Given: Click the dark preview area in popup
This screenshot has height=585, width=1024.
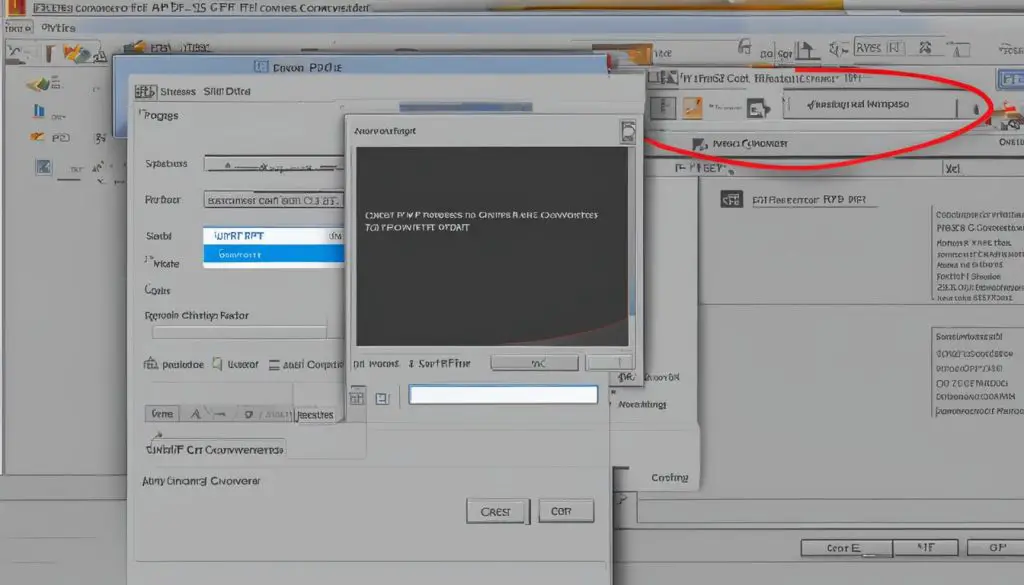Looking at the screenshot, I should (492, 246).
